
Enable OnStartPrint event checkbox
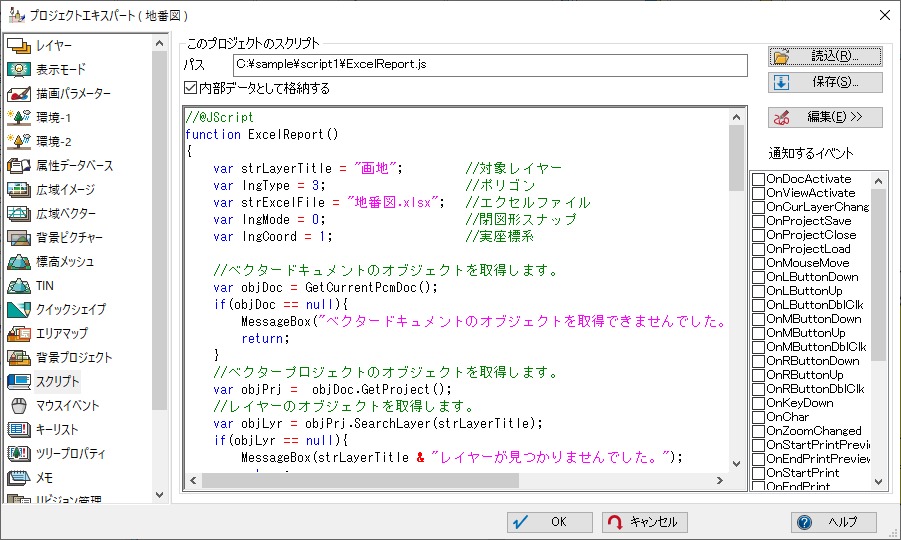click(758, 473)
